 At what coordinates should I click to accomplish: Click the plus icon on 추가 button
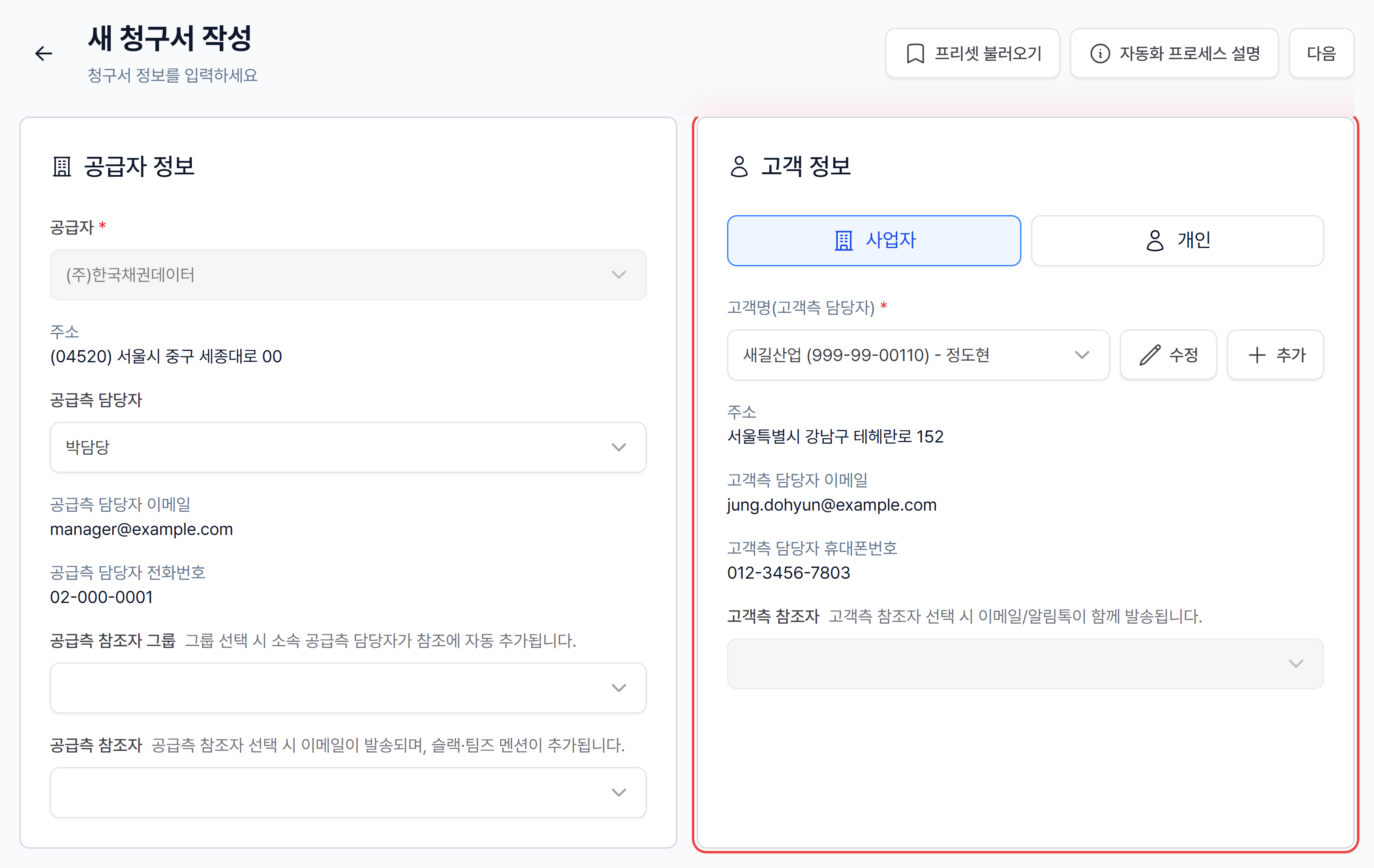(x=1257, y=355)
